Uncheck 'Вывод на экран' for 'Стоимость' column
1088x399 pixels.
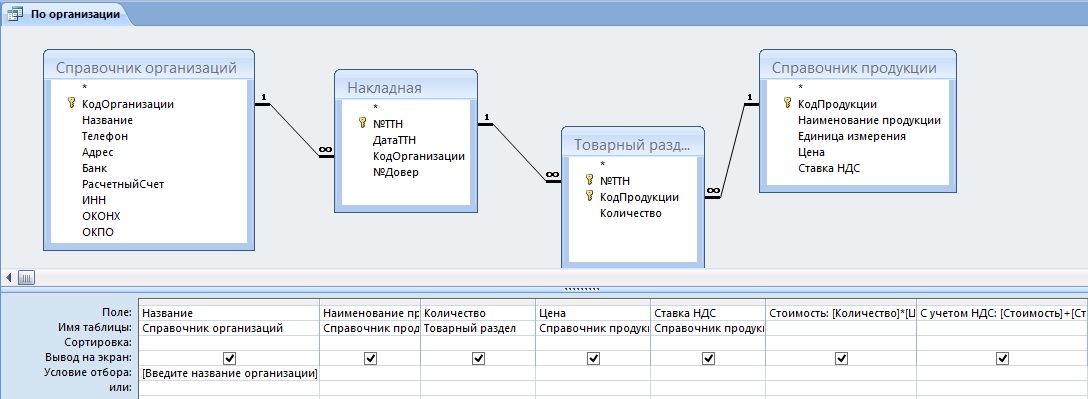pyautogui.click(x=842, y=358)
